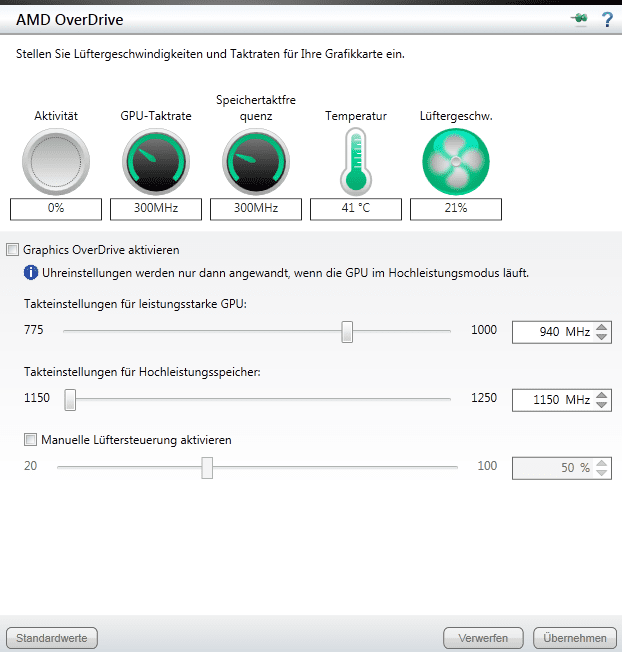Click the Standardwerte button
Screen dimensions: 622x652
(x=52, y=638)
